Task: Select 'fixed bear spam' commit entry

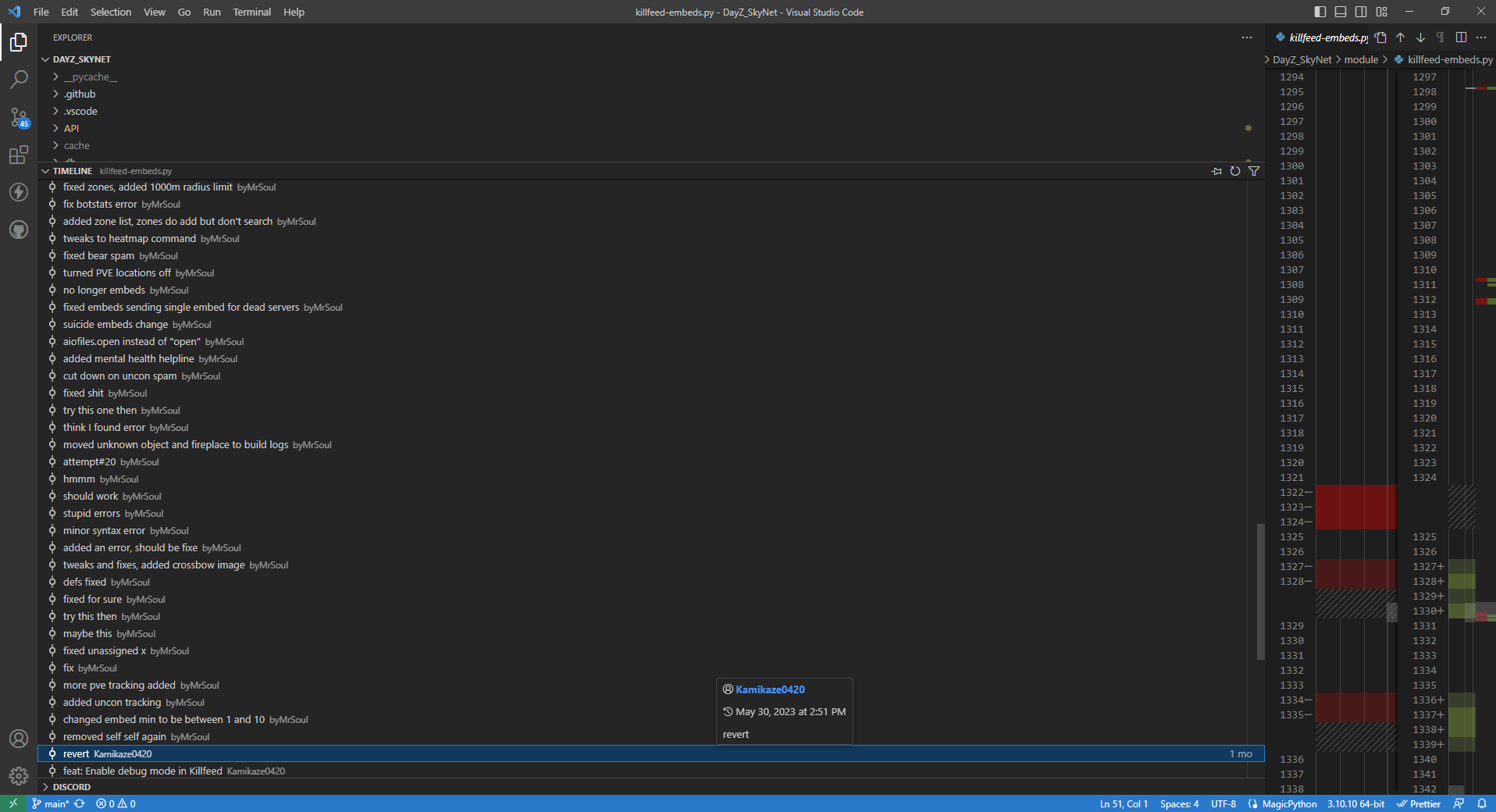Action: [x=651, y=255]
